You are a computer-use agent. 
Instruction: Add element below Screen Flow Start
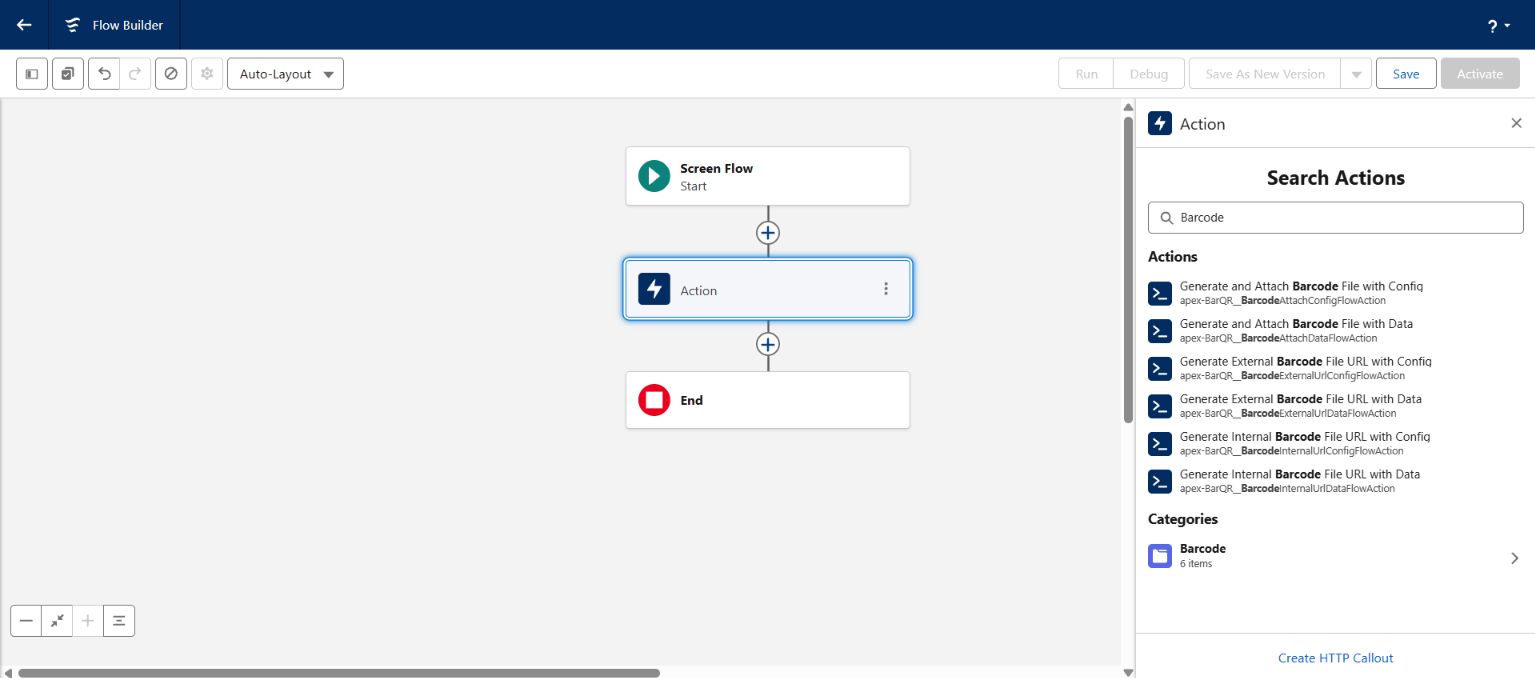click(x=767, y=232)
